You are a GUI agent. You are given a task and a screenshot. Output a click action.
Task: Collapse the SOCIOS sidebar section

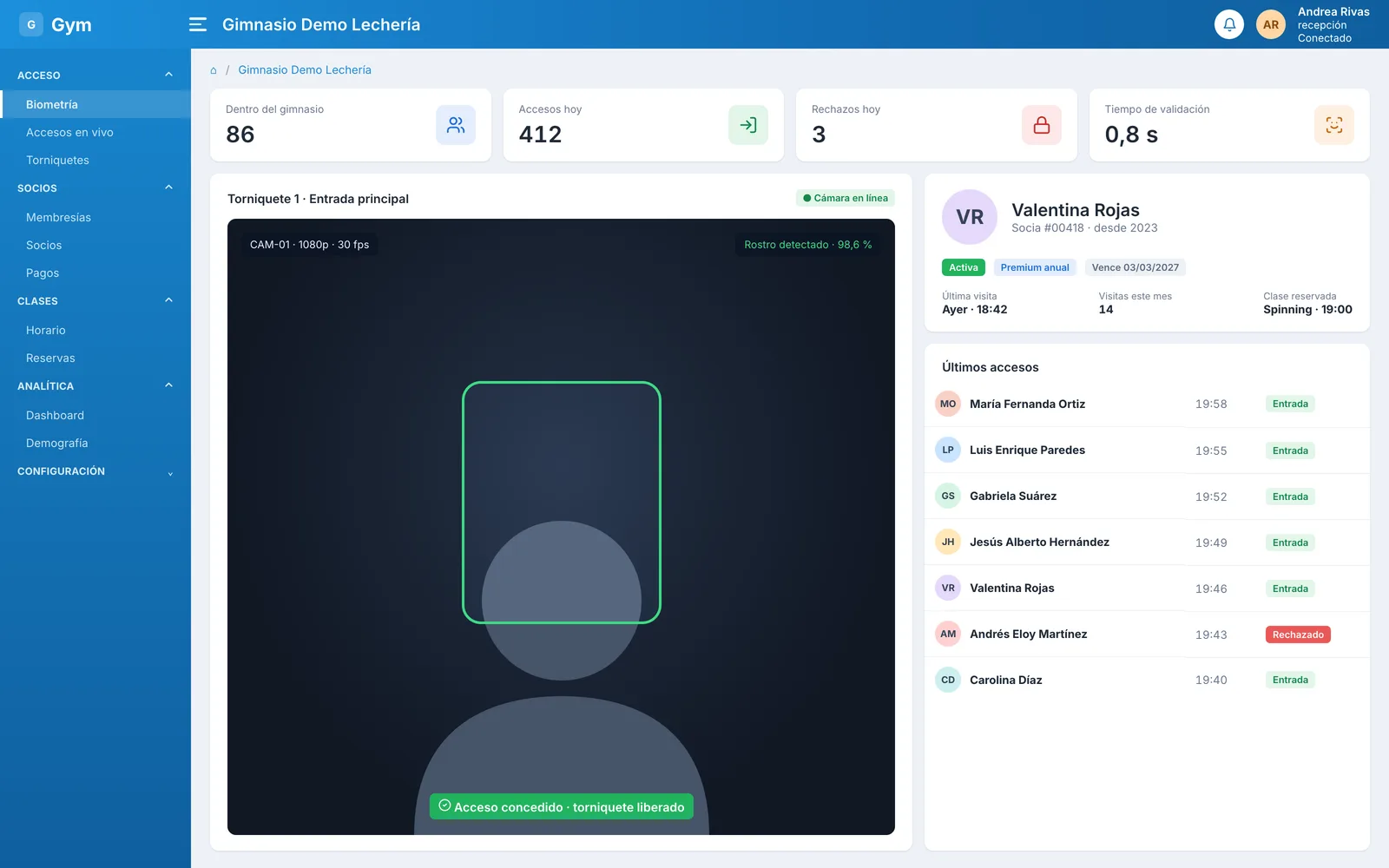(95, 188)
